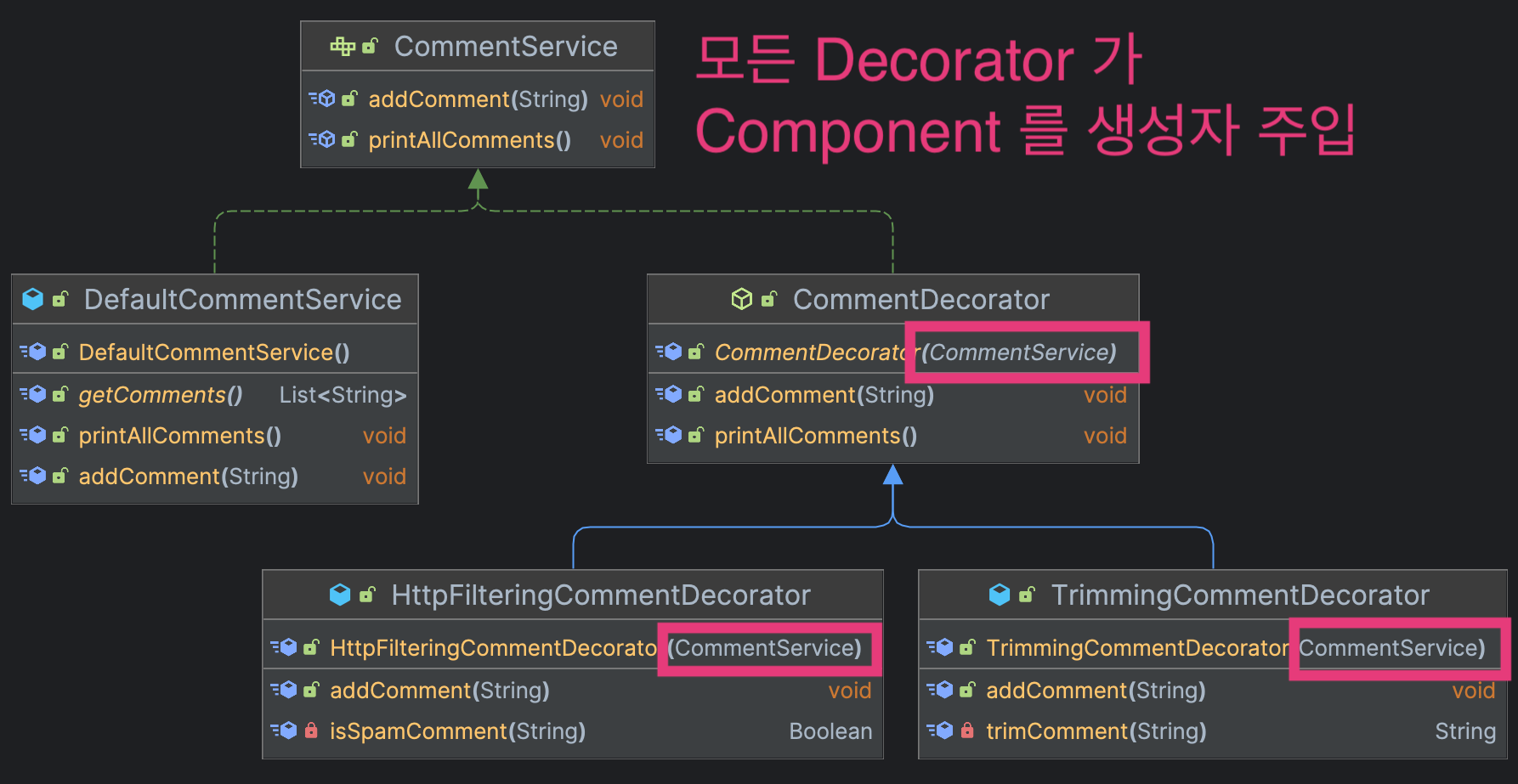Select TrimmingCommentDecorator constructor row text
The height and width of the screenshot is (784, 1518).
coord(1236,648)
